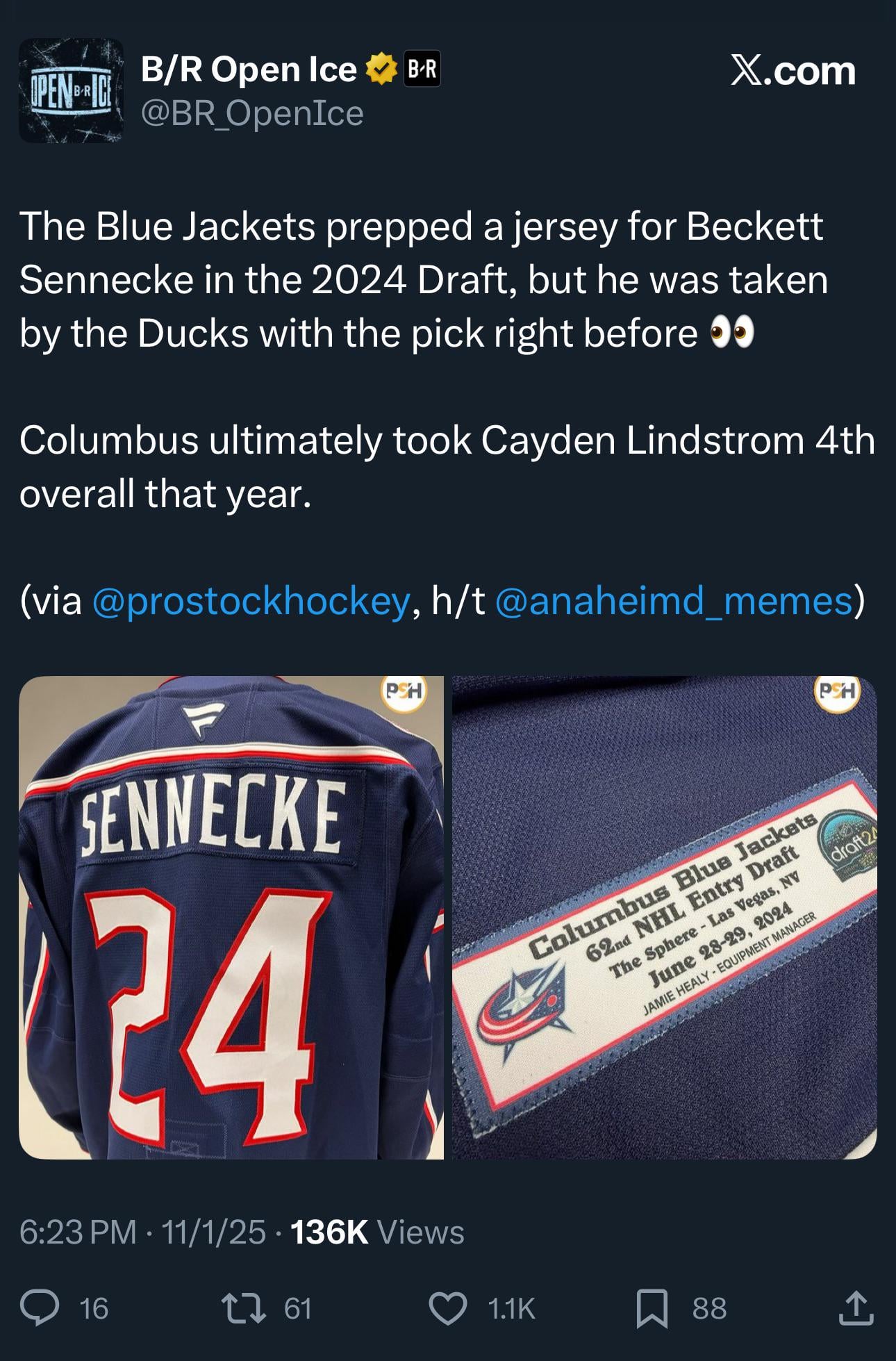Click the 136K Views count
This screenshot has height=1361, width=896.
(377, 1232)
